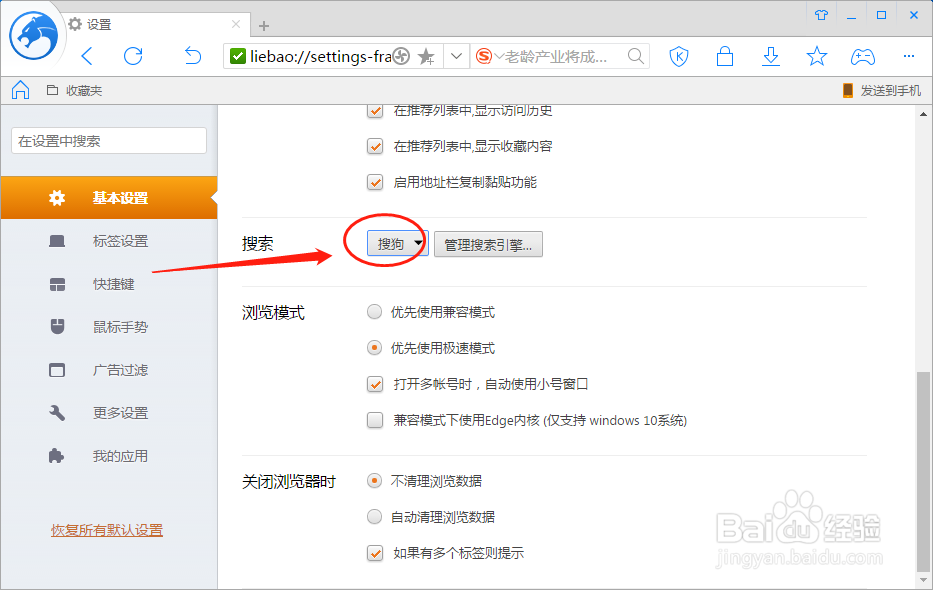The image size is (933, 590).
Task: Enable 兼容模式下使用Edge内核 checkbox
Action: click(375, 420)
